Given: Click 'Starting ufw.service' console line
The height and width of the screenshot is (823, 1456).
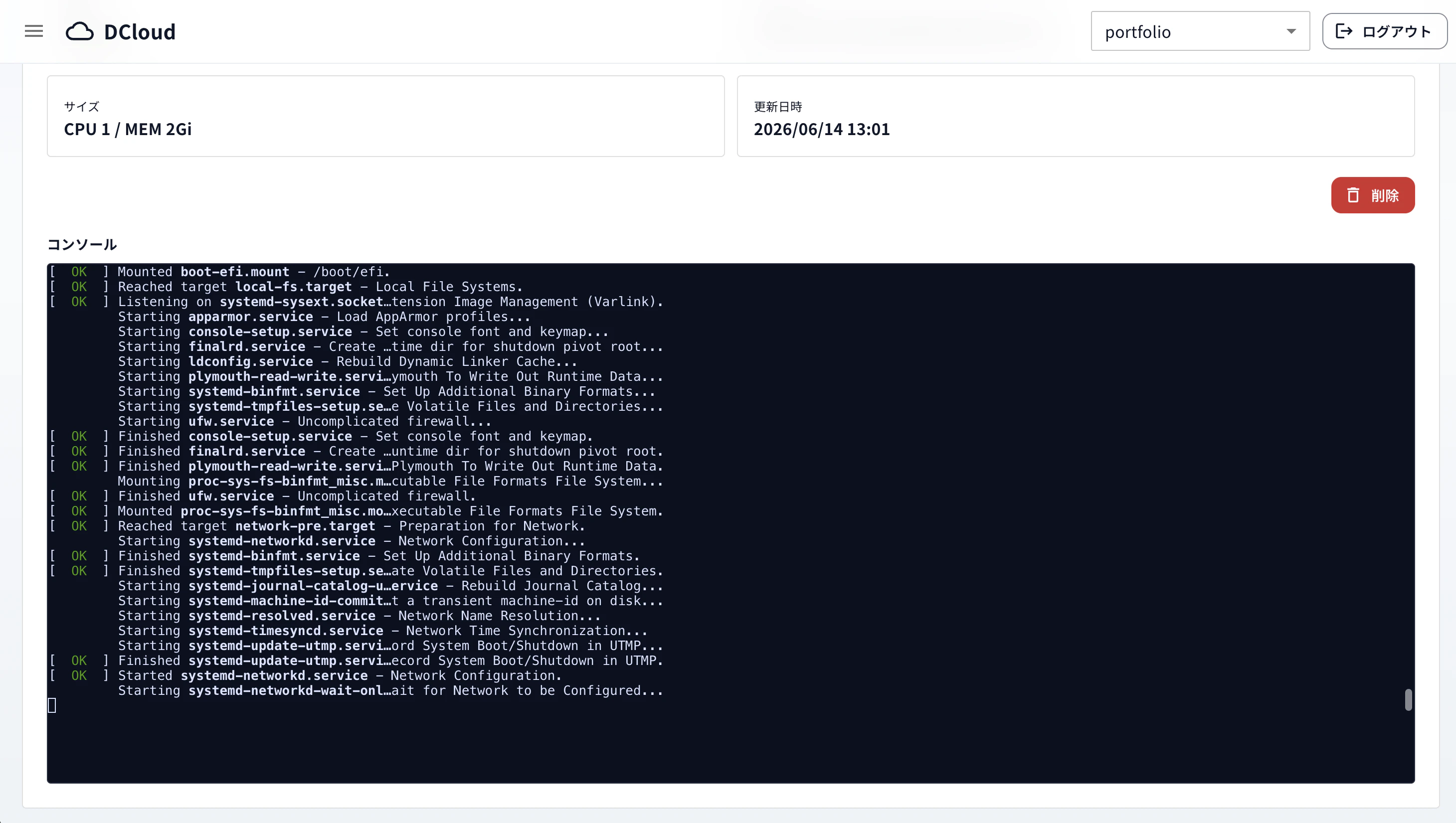Looking at the screenshot, I should [305, 422].
